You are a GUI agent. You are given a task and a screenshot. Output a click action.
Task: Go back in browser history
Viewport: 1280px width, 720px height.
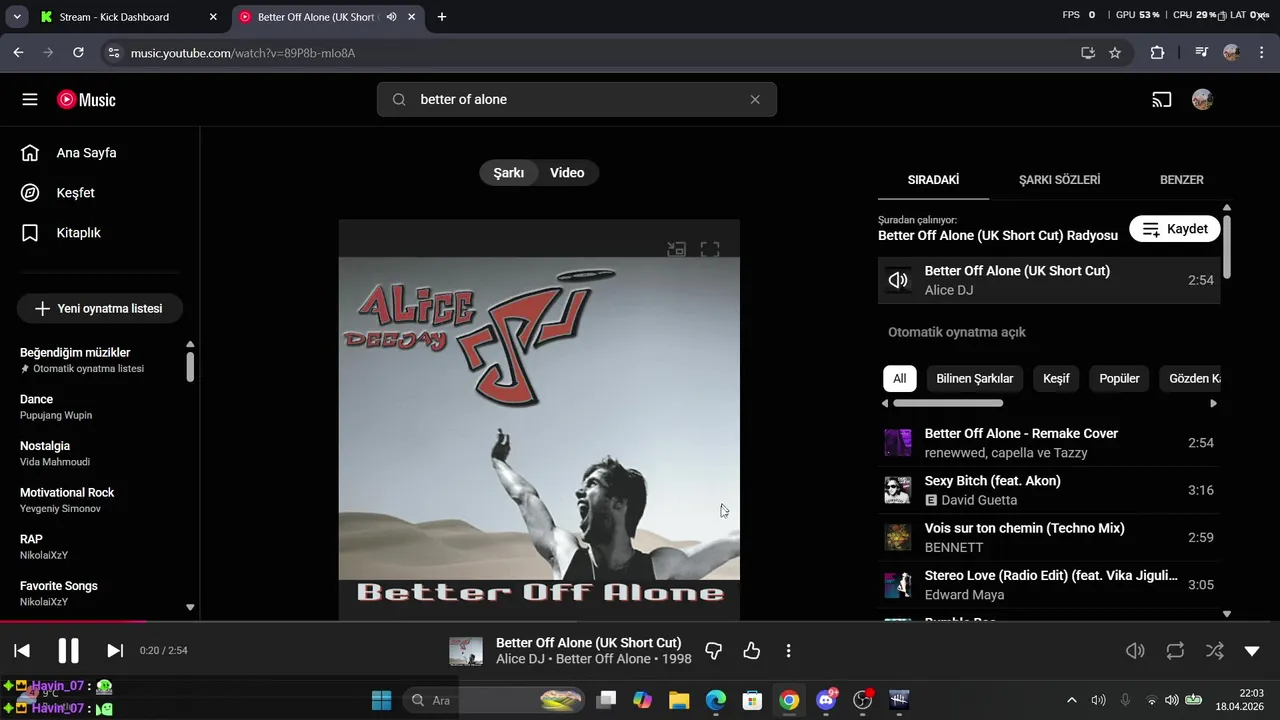pyautogui.click(x=18, y=53)
